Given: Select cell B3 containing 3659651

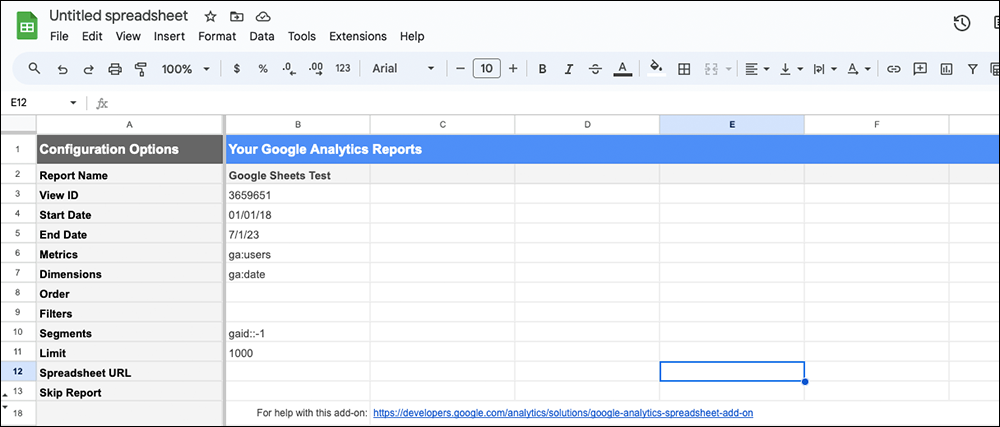Looking at the screenshot, I should click(x=297, y=195).
